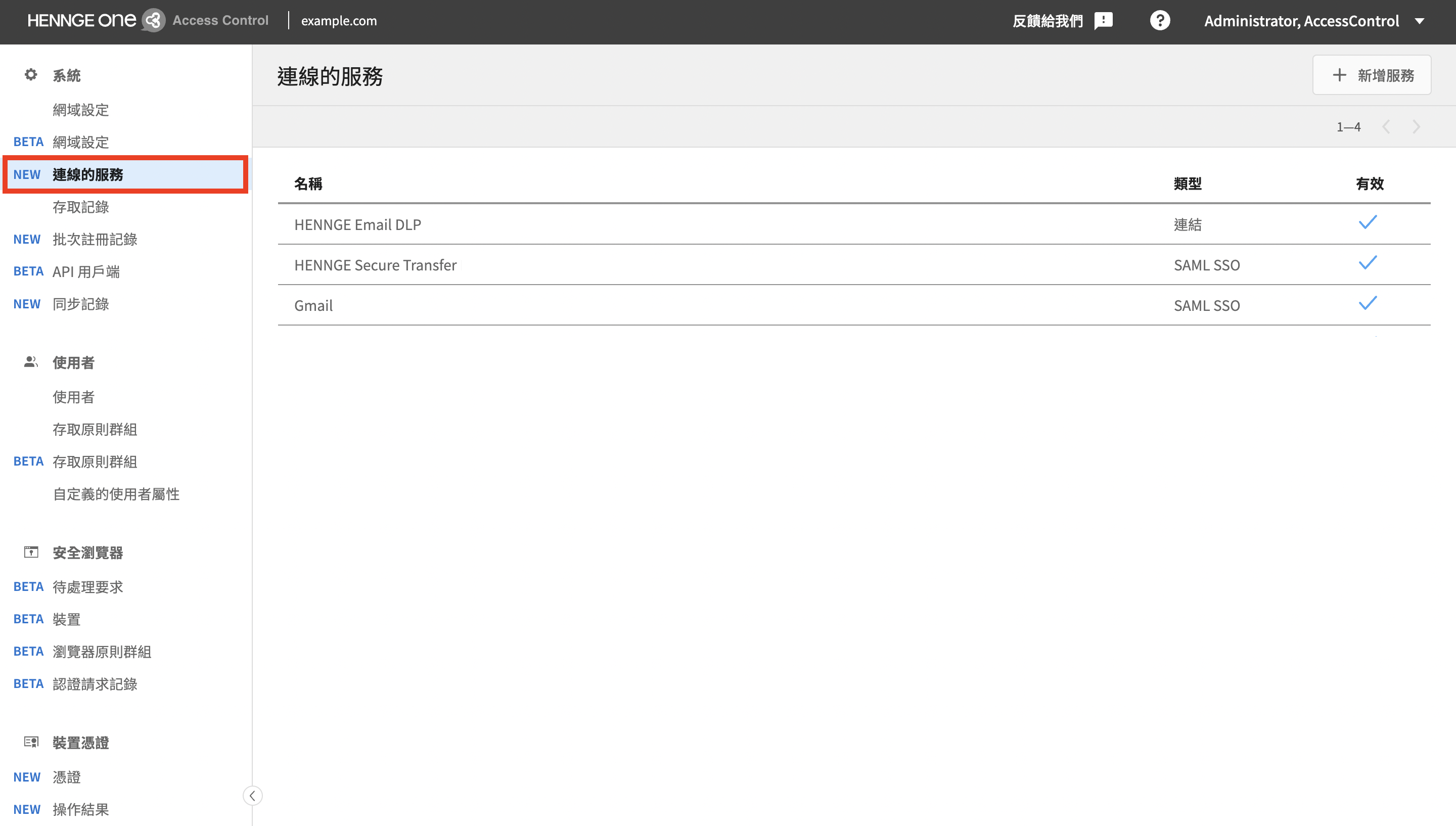Open 憑證 in the sidebar
Image resolution: width=1456 pixels, height=826 pixels.
(66, 776)
